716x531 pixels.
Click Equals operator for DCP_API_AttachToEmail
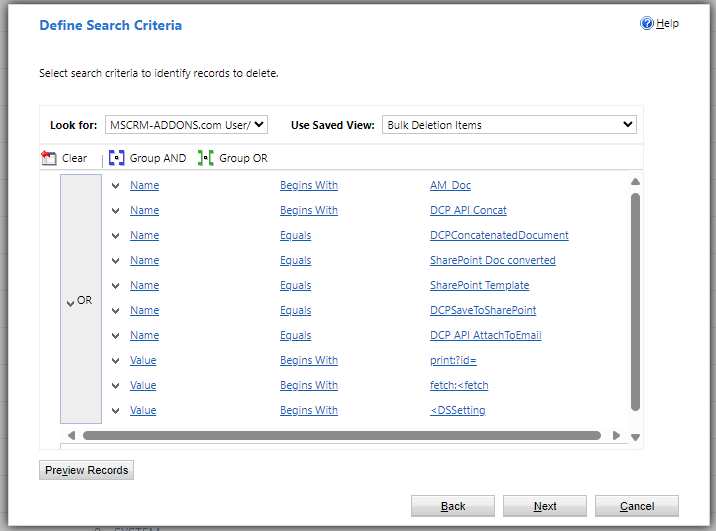coord(295,336)
